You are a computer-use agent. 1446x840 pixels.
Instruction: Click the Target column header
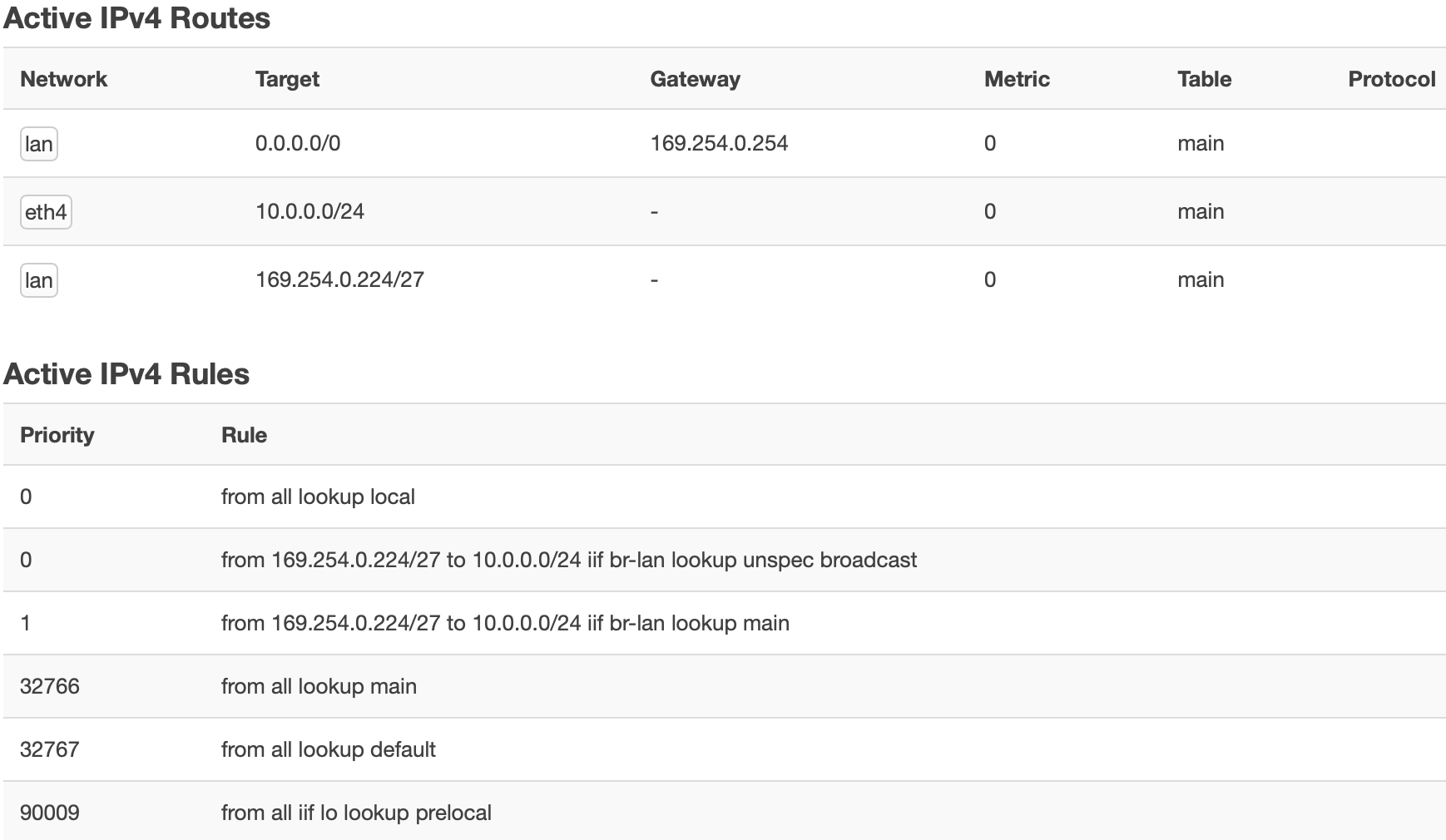point(287,79)
